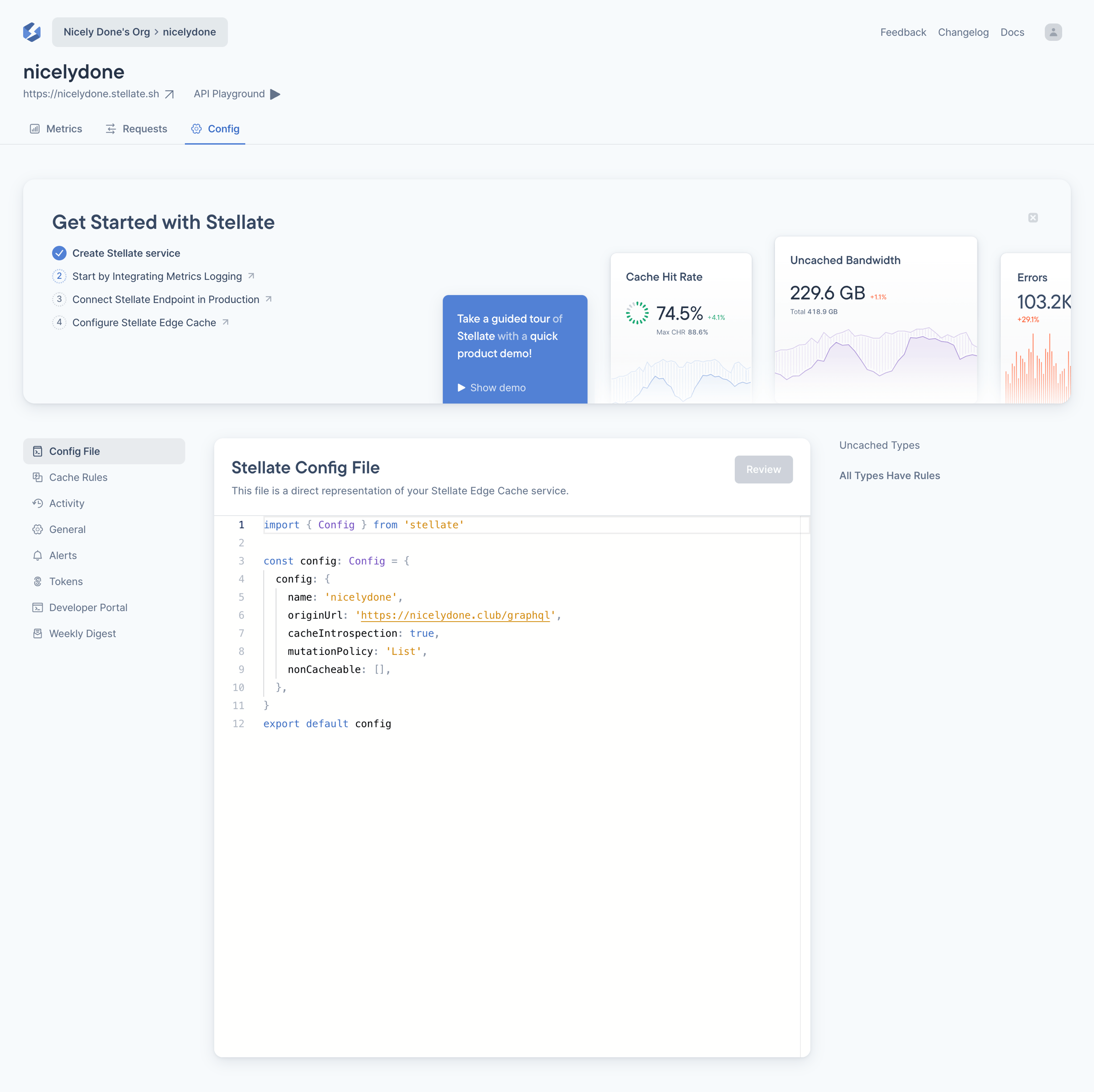Screen dimensions: 1094x1092
Task: Open Feedback link
Action: pyautogui.click(x=903, y=32)
